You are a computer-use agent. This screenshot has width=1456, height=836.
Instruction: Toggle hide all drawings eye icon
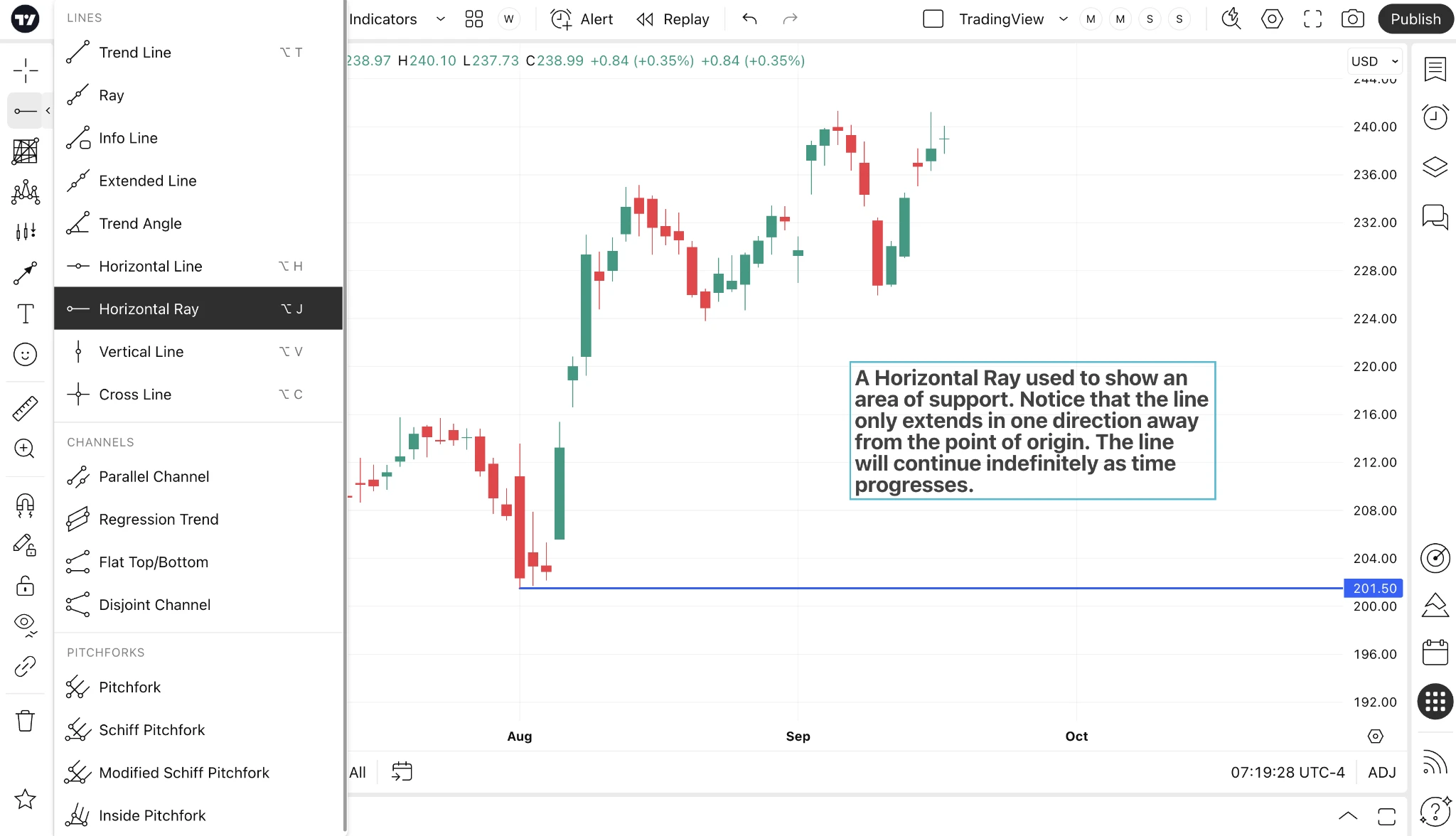(x=26, y=623)
